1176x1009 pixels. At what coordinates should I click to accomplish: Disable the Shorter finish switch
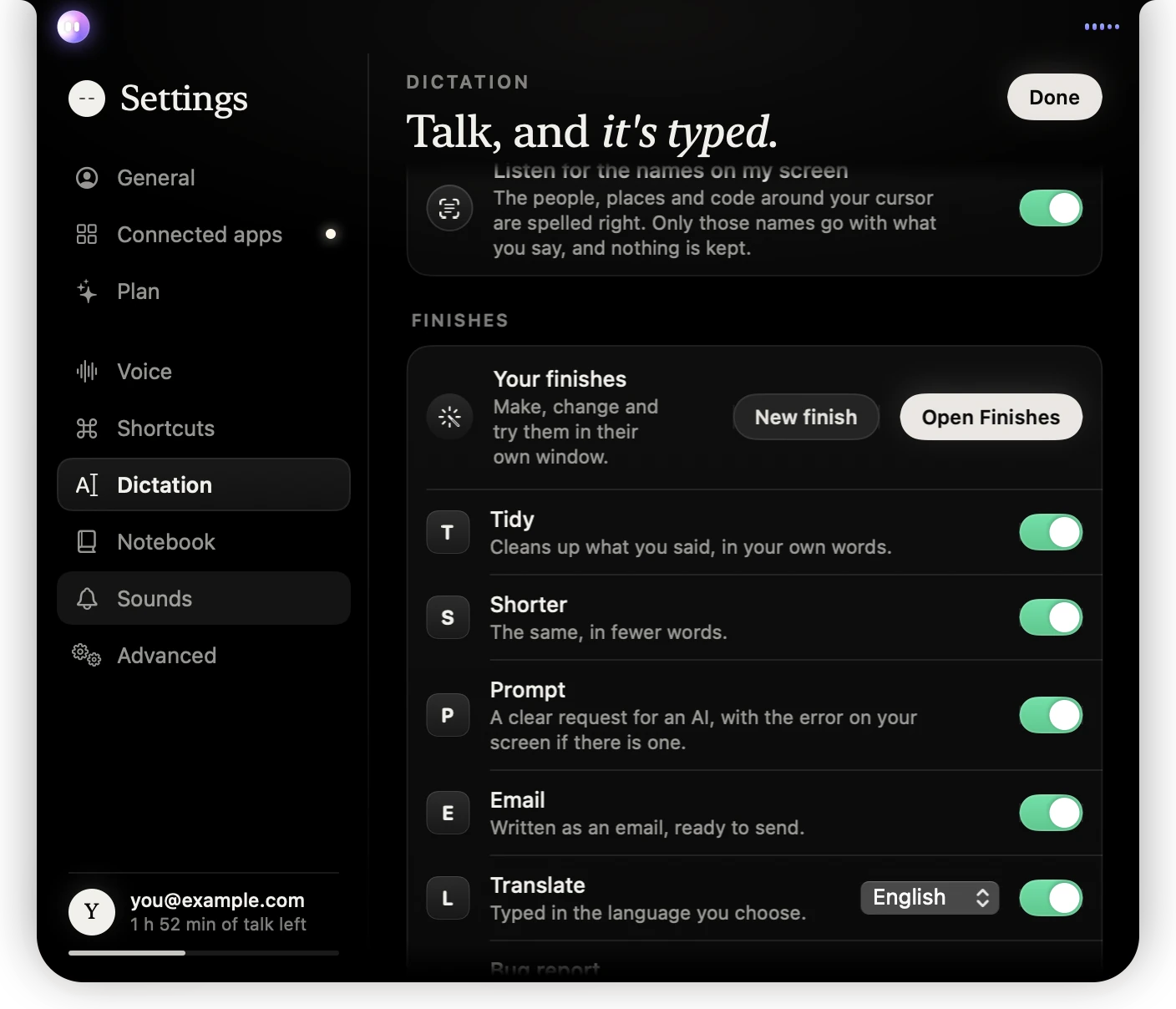coord(1051,617)
